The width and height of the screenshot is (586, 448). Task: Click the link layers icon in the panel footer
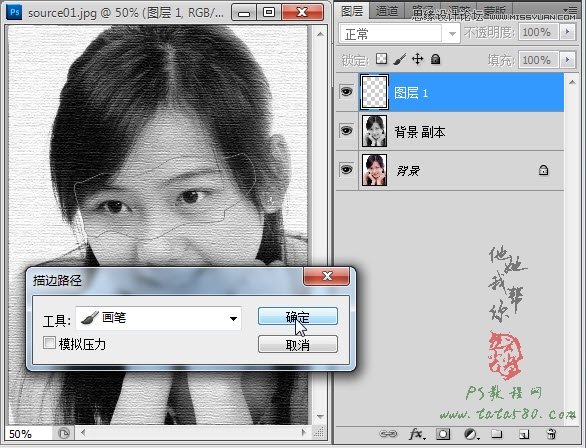coord(388,434)
